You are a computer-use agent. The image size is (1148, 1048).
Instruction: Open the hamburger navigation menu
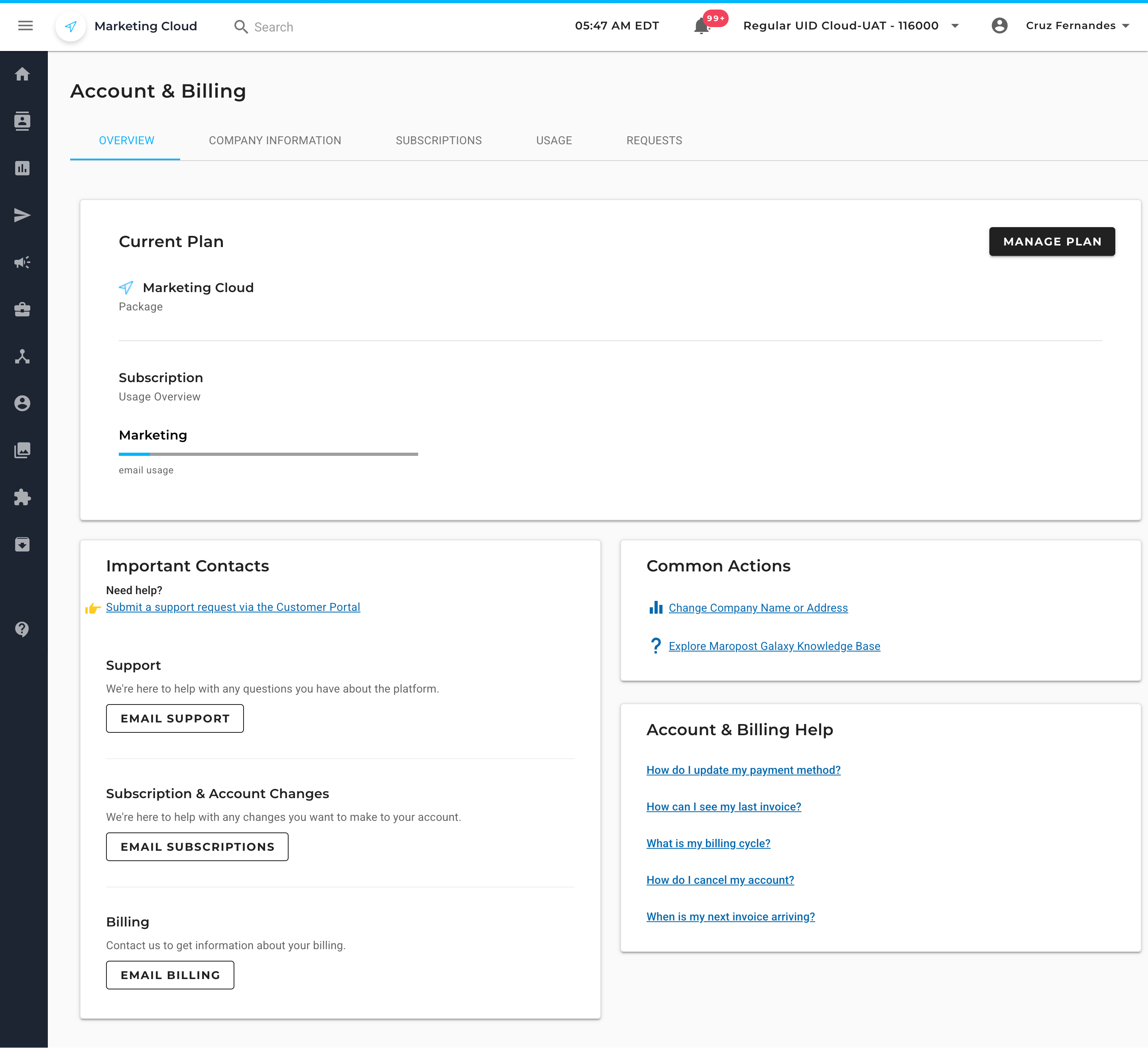pyautogui.click(x=25, y=26)
